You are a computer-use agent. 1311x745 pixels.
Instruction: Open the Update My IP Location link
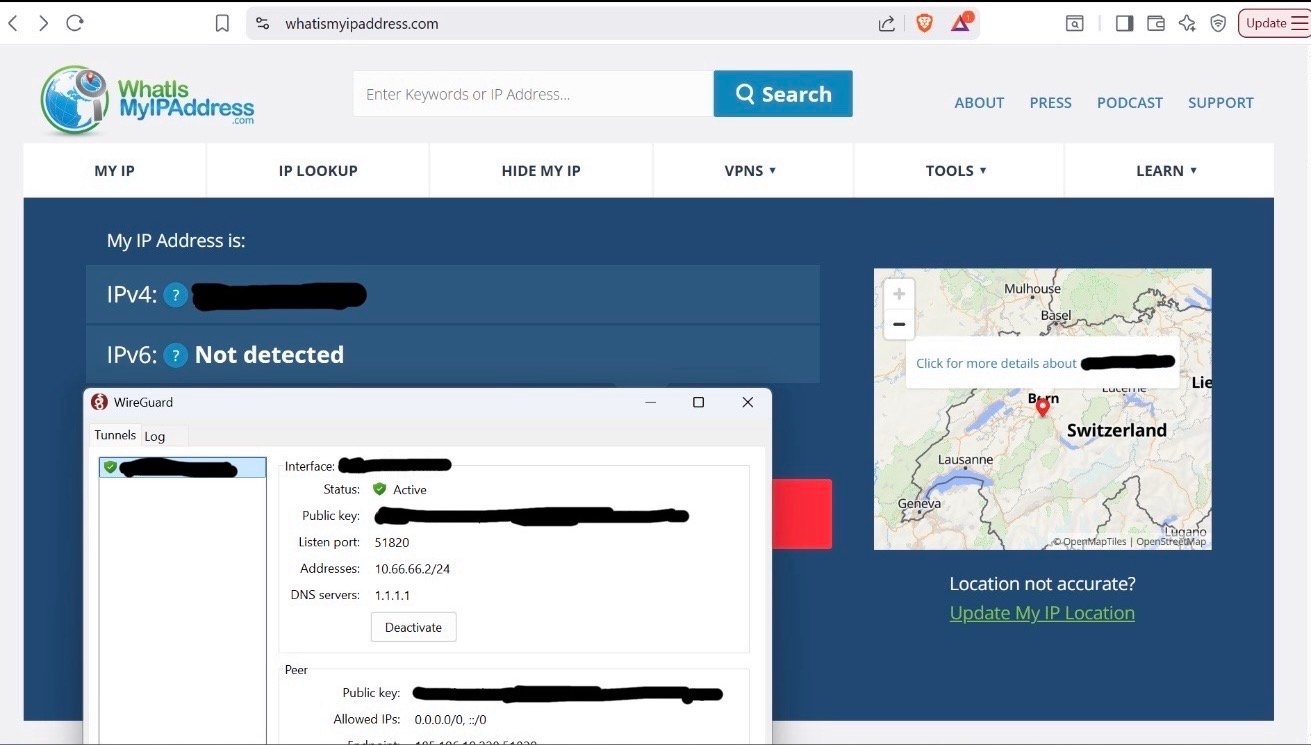tap(1041, 612)
